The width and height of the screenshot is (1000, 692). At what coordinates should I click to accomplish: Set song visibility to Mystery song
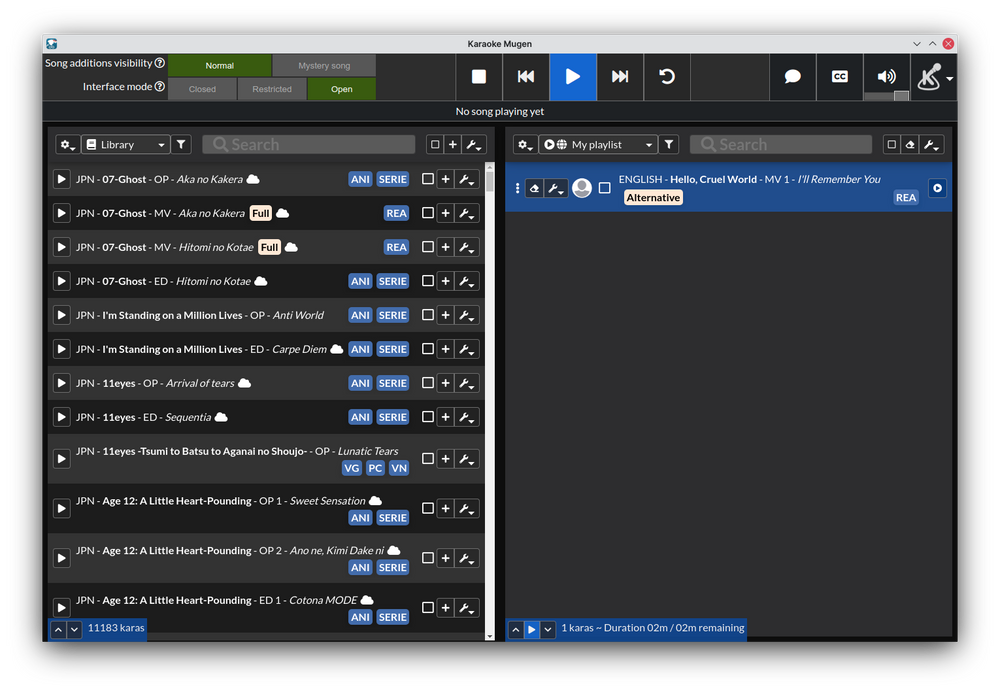(x=324, y=66)
